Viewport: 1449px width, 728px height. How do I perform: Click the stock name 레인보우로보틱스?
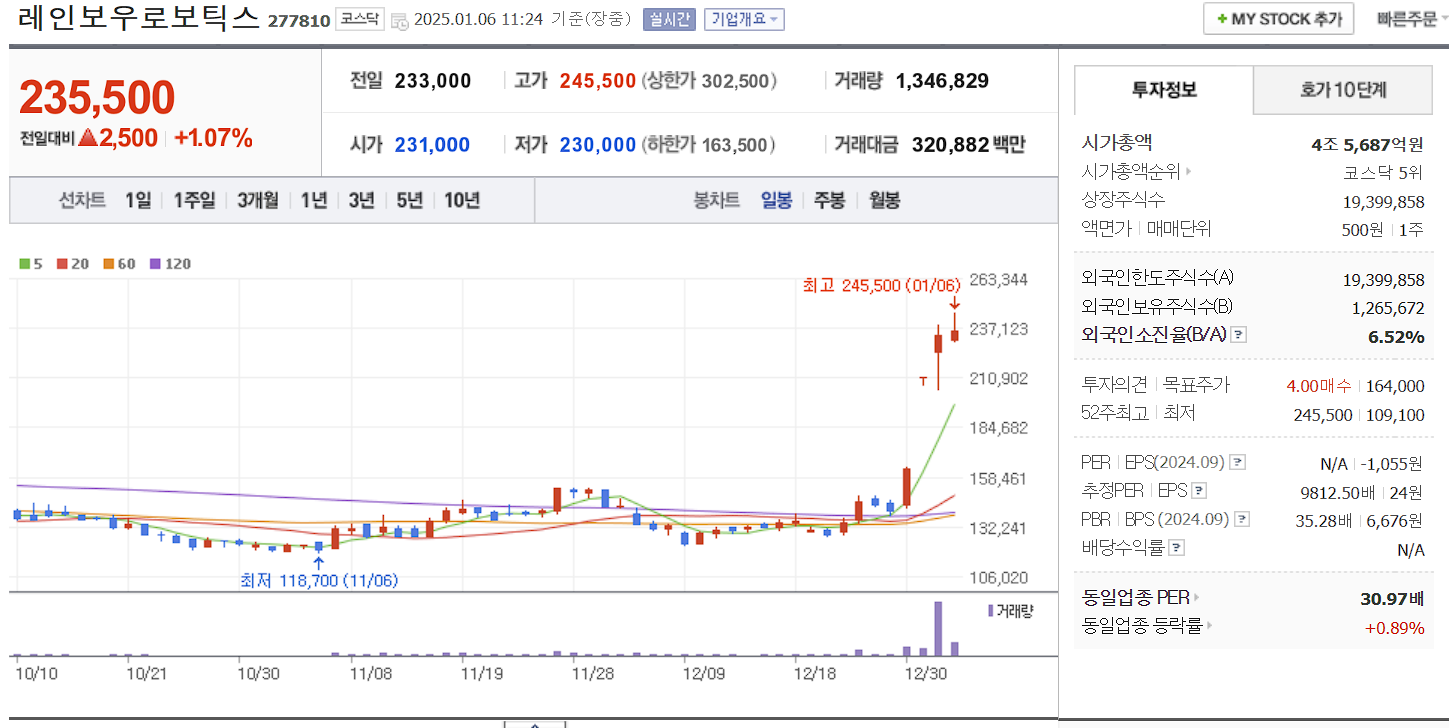pyautogui.click(x=139, y=19)
